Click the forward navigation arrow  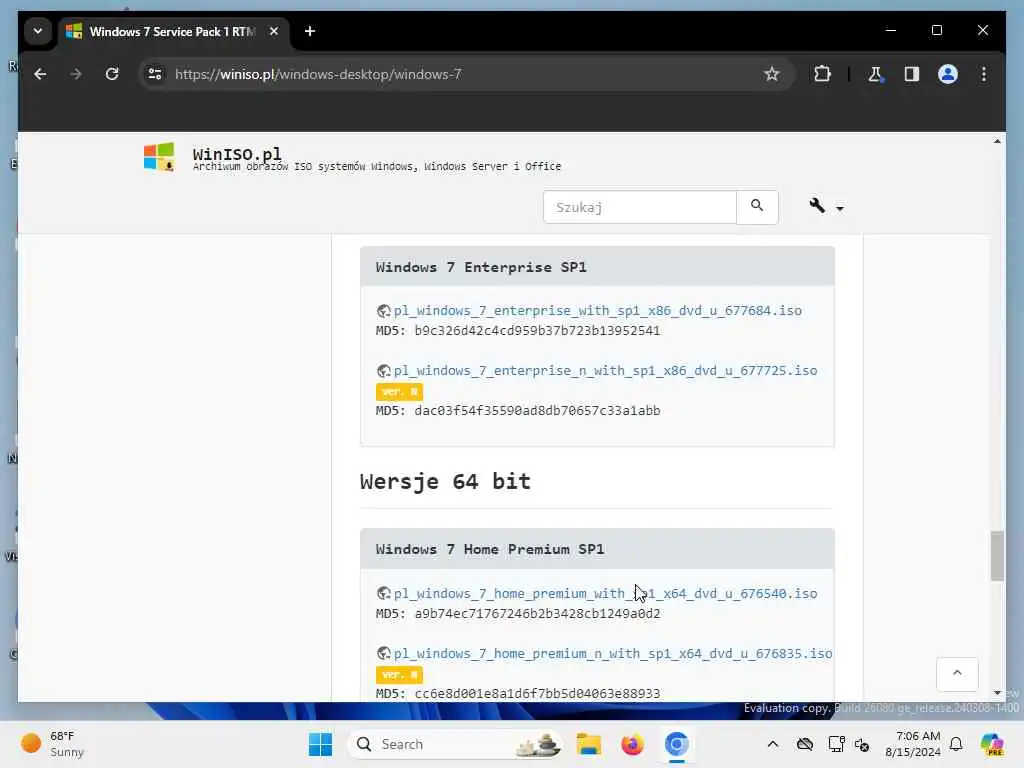click(x=76, y=74)
